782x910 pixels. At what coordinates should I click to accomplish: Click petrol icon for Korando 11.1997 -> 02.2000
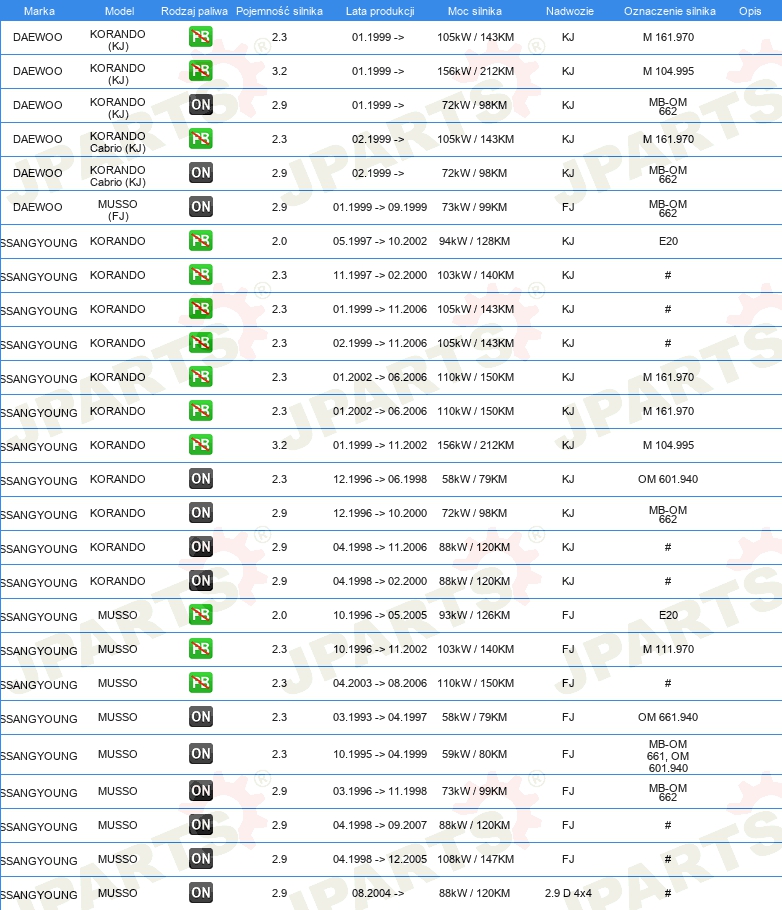point(201,275)
